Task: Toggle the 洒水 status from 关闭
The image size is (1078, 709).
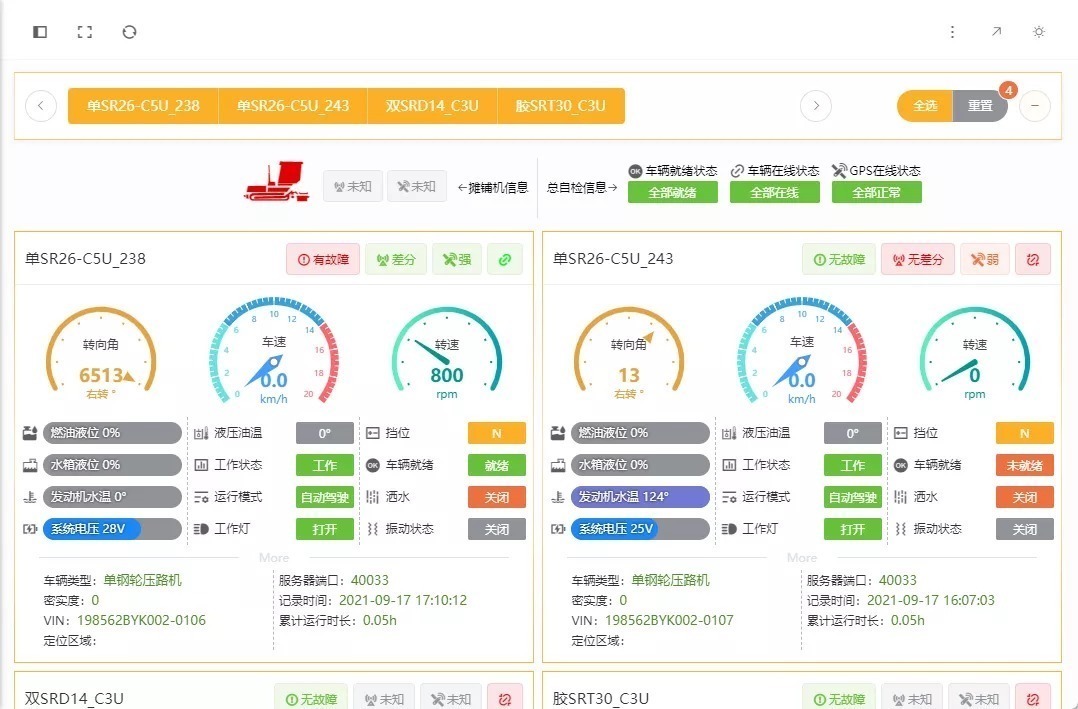Action: tap(496, 497)
